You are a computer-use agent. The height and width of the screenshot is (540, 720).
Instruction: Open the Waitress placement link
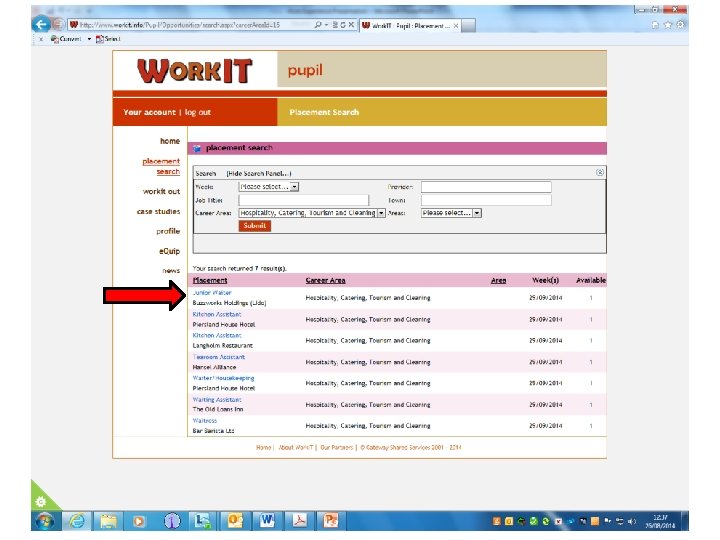(x=205, y=421)
